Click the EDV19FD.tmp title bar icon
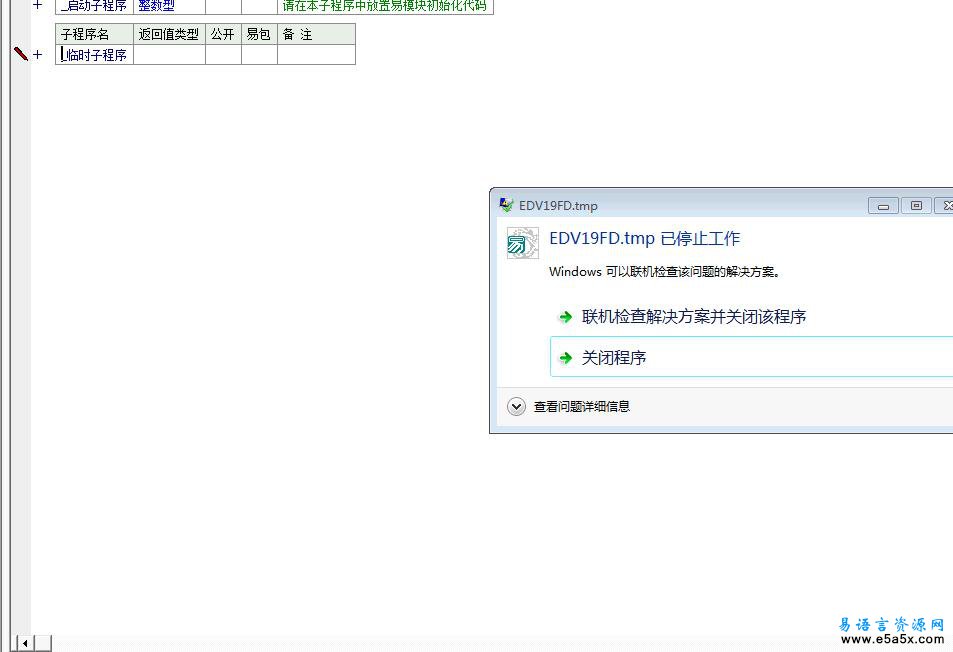The image size is (953, 652). point(506,205)
